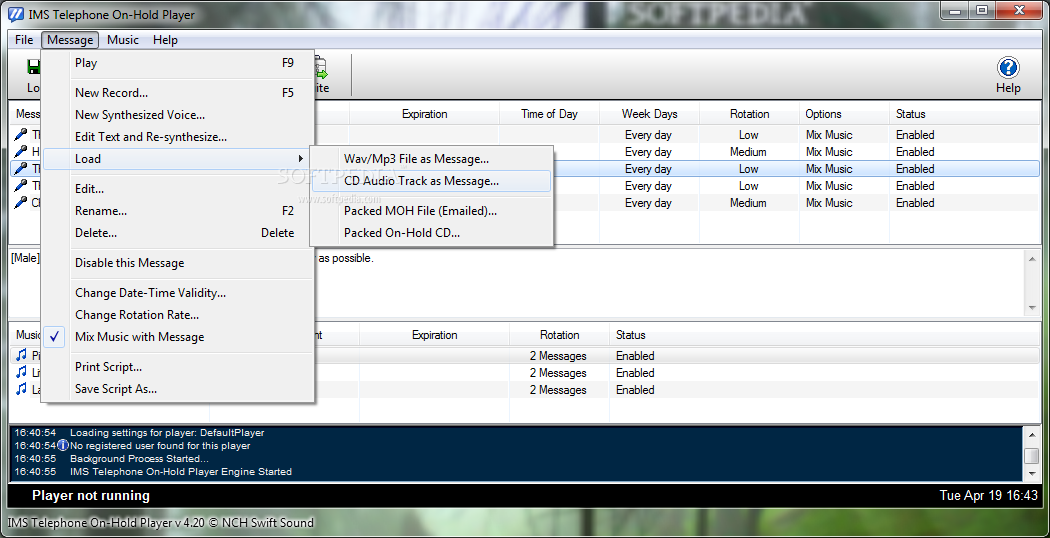Click the messages Rotation column header
The height and width of the screenshot is (538, 1050).
(749, 114)
